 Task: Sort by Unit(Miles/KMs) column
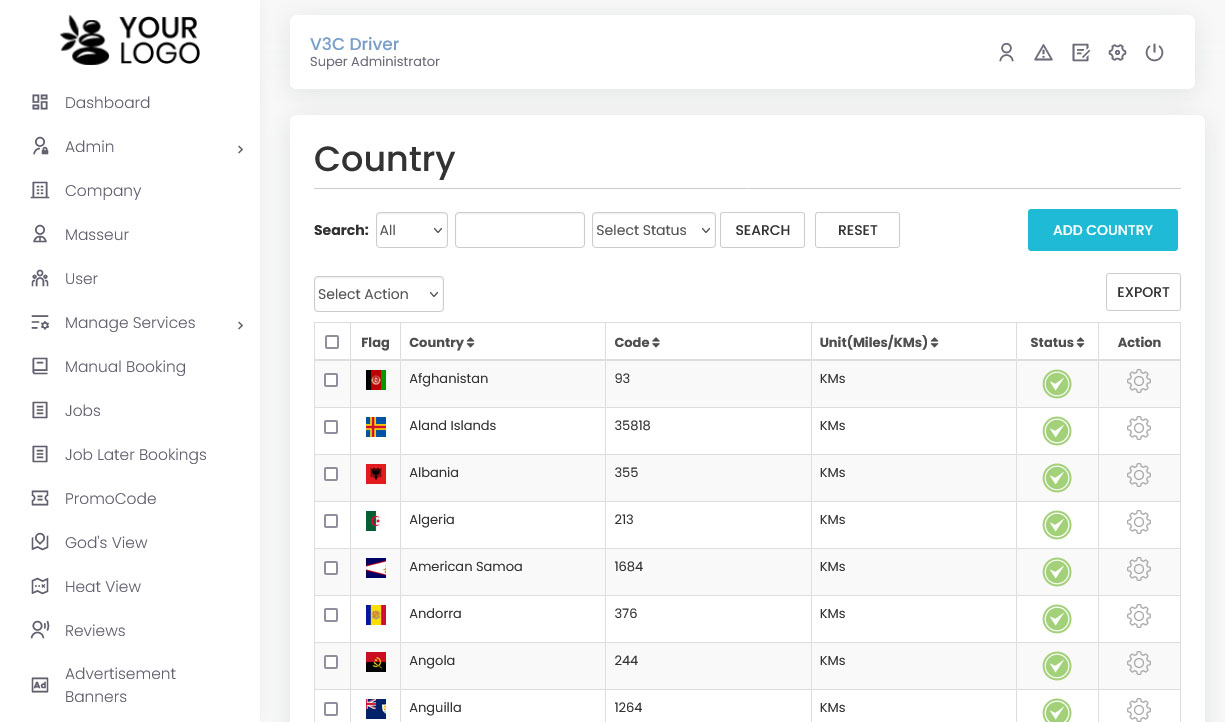point(879,342)
